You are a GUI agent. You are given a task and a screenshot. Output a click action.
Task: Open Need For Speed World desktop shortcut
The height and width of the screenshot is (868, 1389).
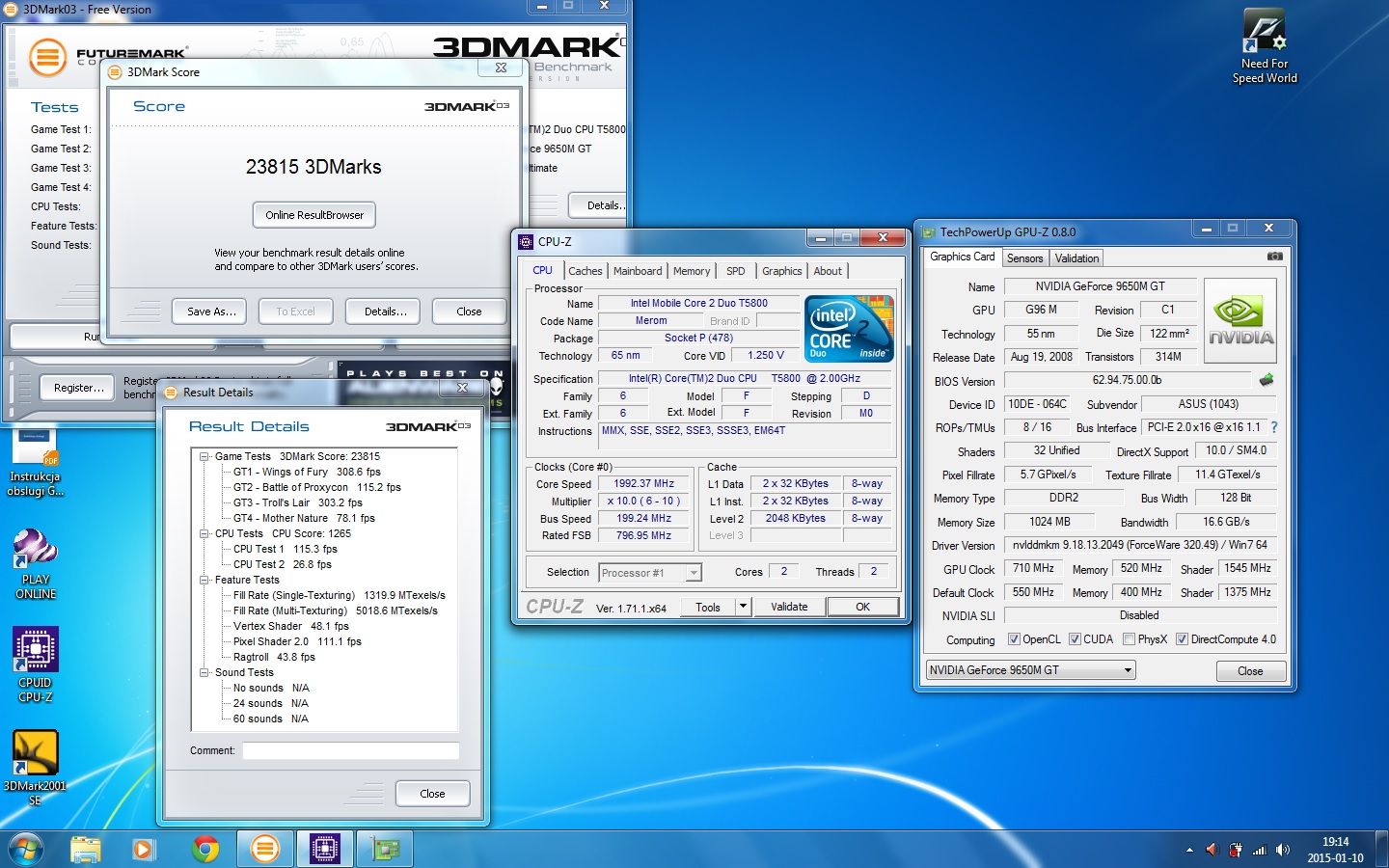point(1265,46)
